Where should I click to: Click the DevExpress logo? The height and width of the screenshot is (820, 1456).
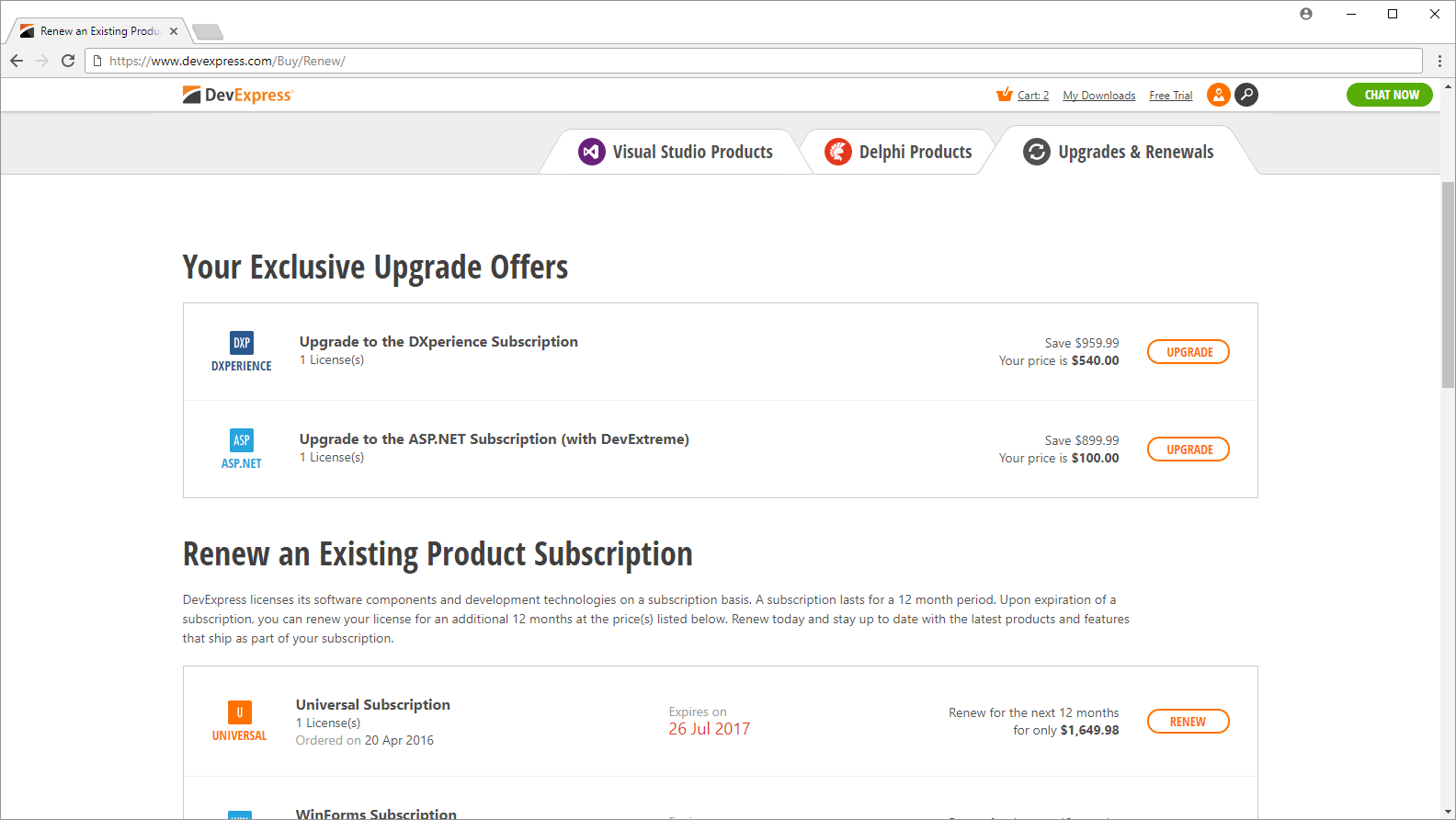tap(237, 95)
